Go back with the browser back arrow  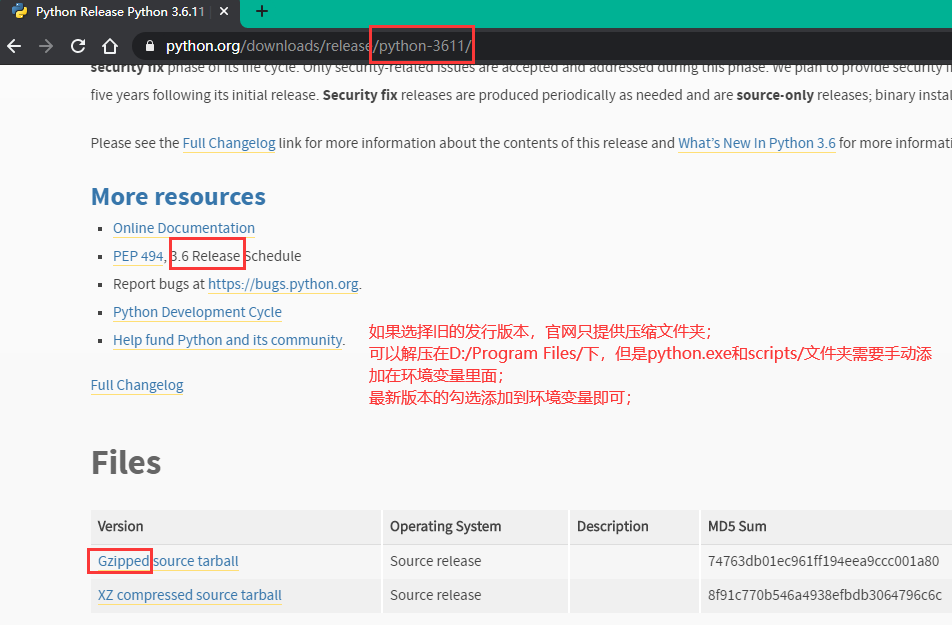coord(14,46)
